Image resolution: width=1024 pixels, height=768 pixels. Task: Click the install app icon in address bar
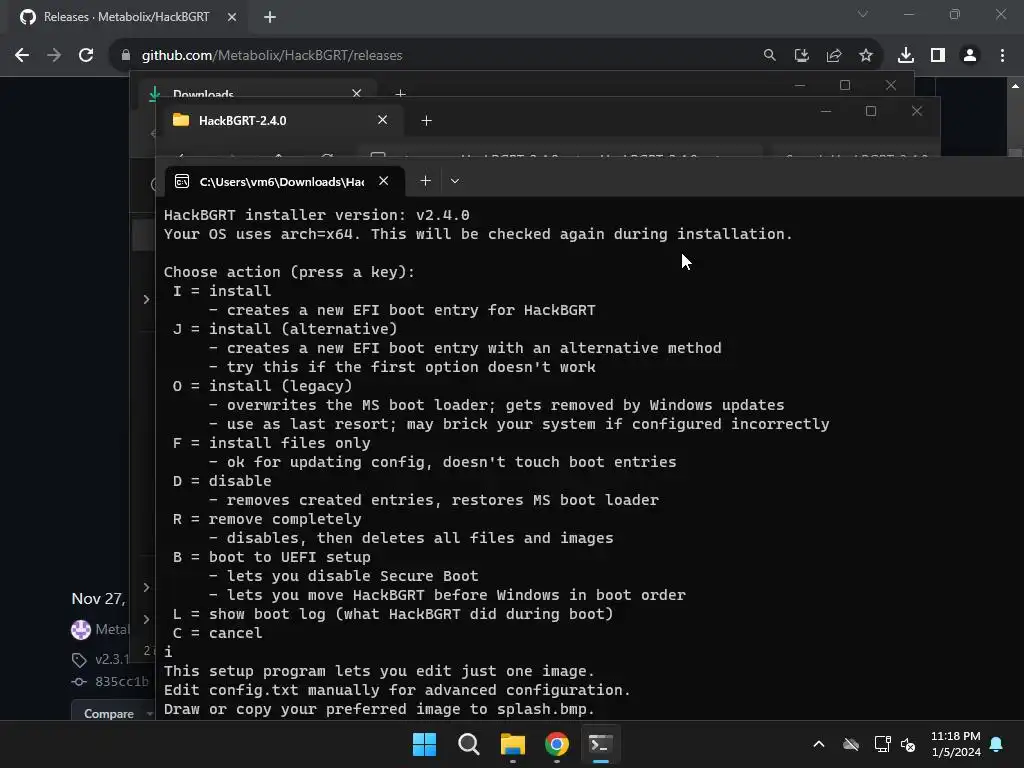[801, 56]
